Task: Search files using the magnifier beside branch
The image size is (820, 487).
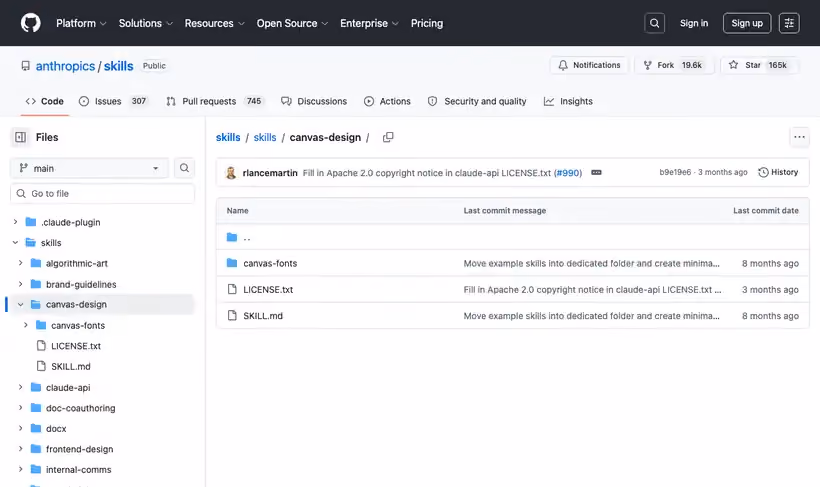Action: click(x=184, y=168)
